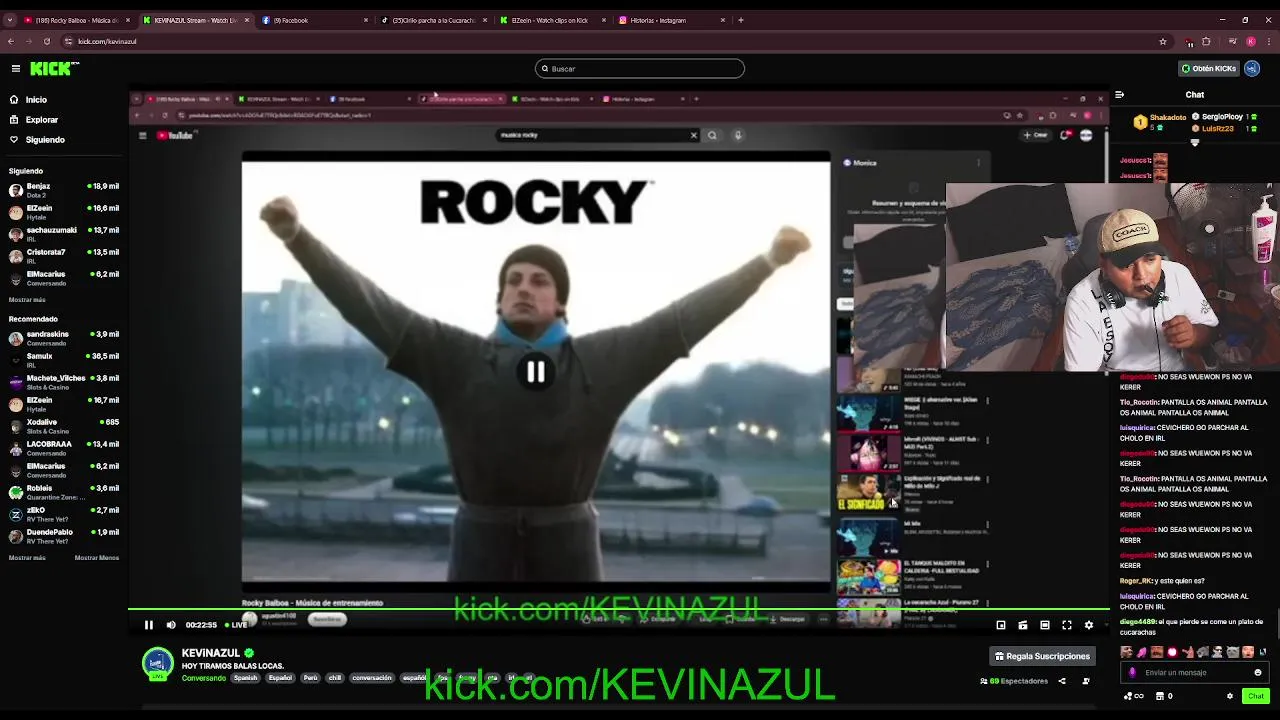Open recommended channel Samulx
The height and width of the screenshot is (720, 1280).
click(64, 360)
